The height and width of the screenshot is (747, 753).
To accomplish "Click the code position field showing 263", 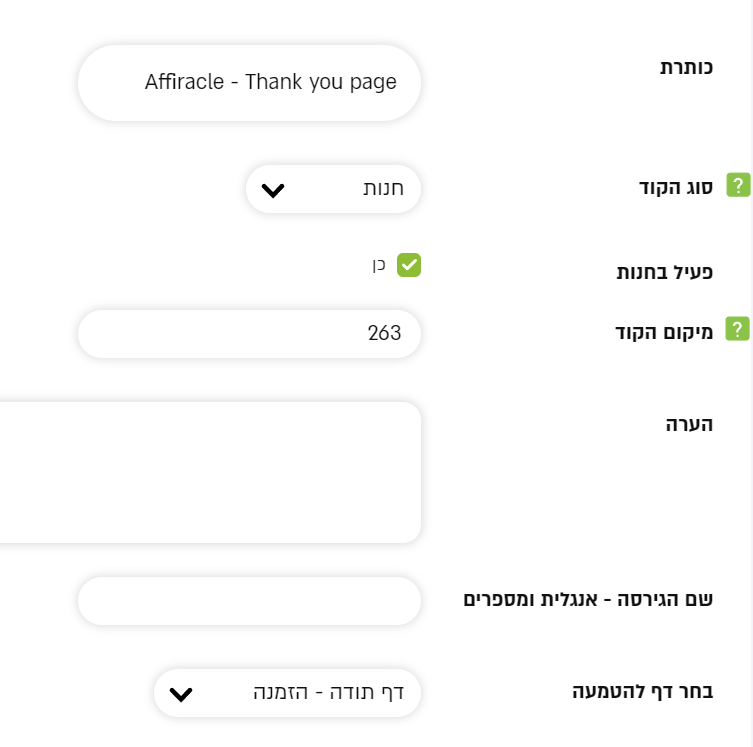I will click(x=249, y=334).
